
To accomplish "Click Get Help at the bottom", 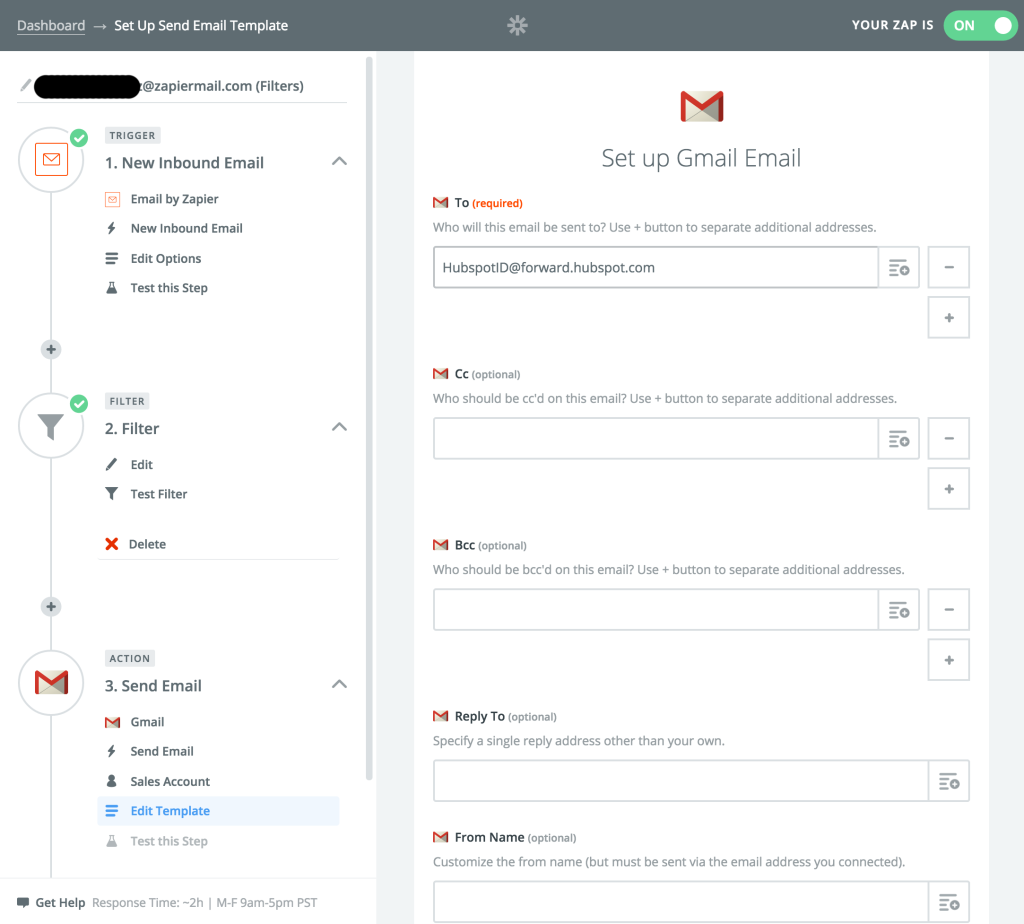I will pos(60,902).
